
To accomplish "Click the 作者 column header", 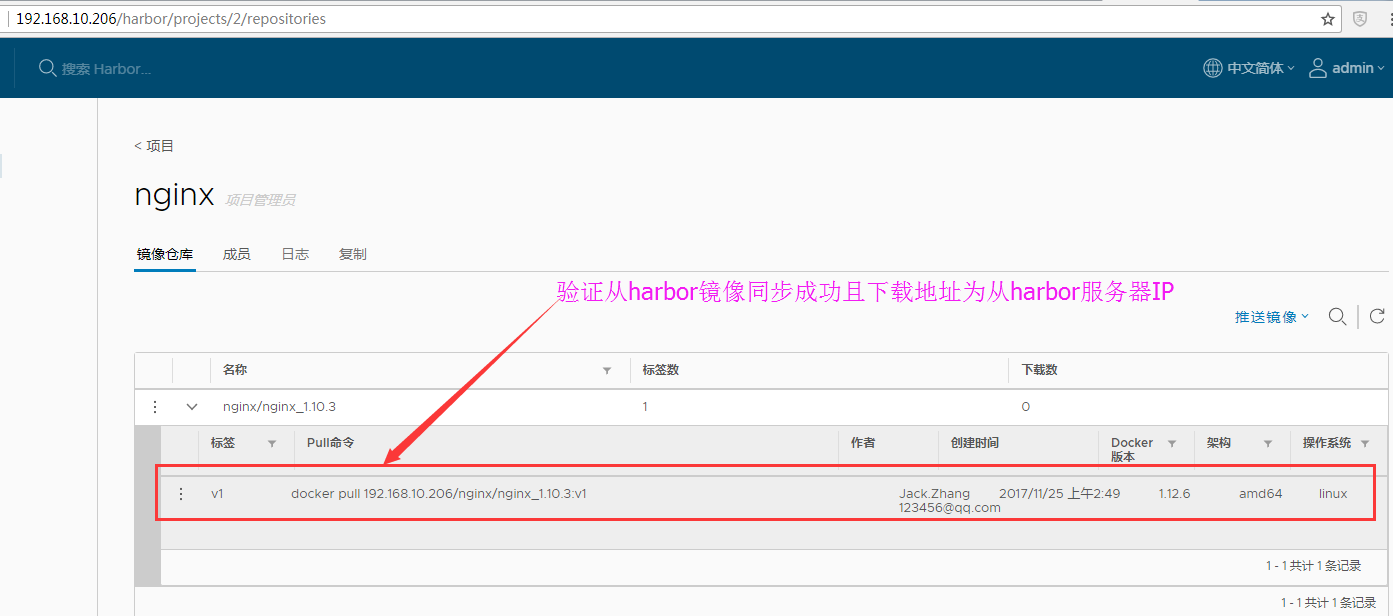I will [x=863, y=443].
